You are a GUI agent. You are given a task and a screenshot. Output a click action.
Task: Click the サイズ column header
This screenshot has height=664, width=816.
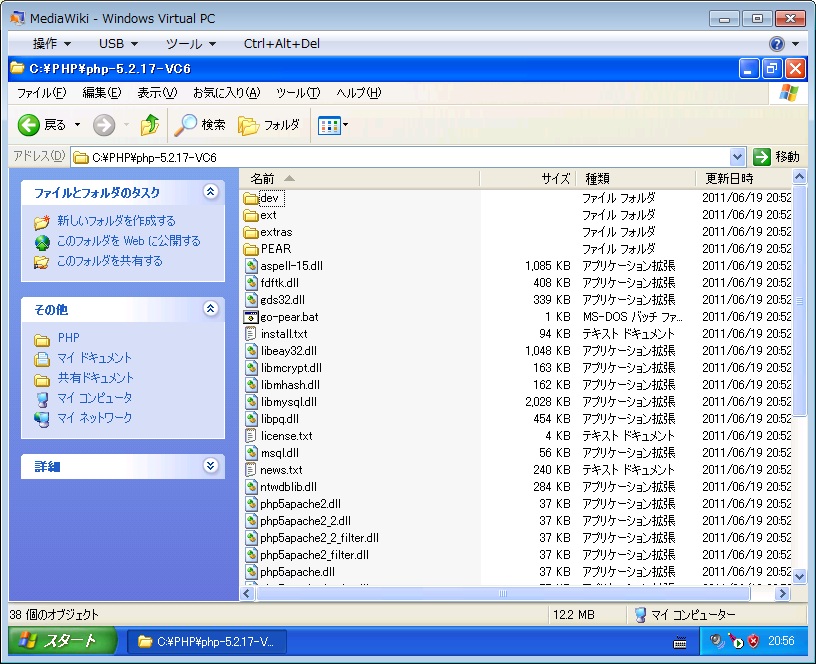[x=527, y=179]
